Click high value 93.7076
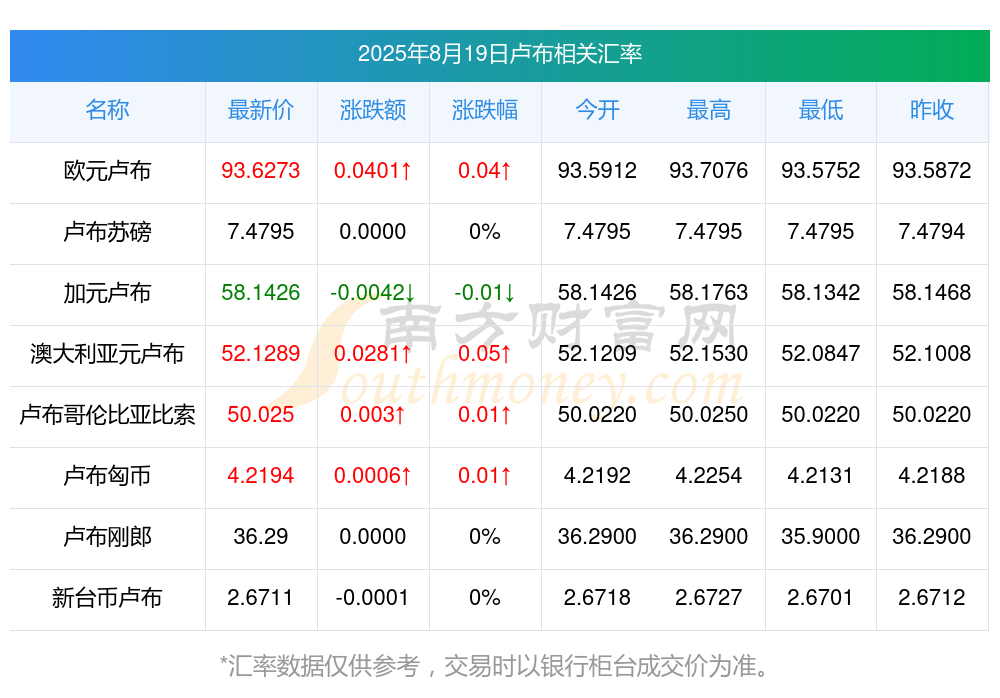This screenshot has width=1000, height=698. [x=709, y=170]
